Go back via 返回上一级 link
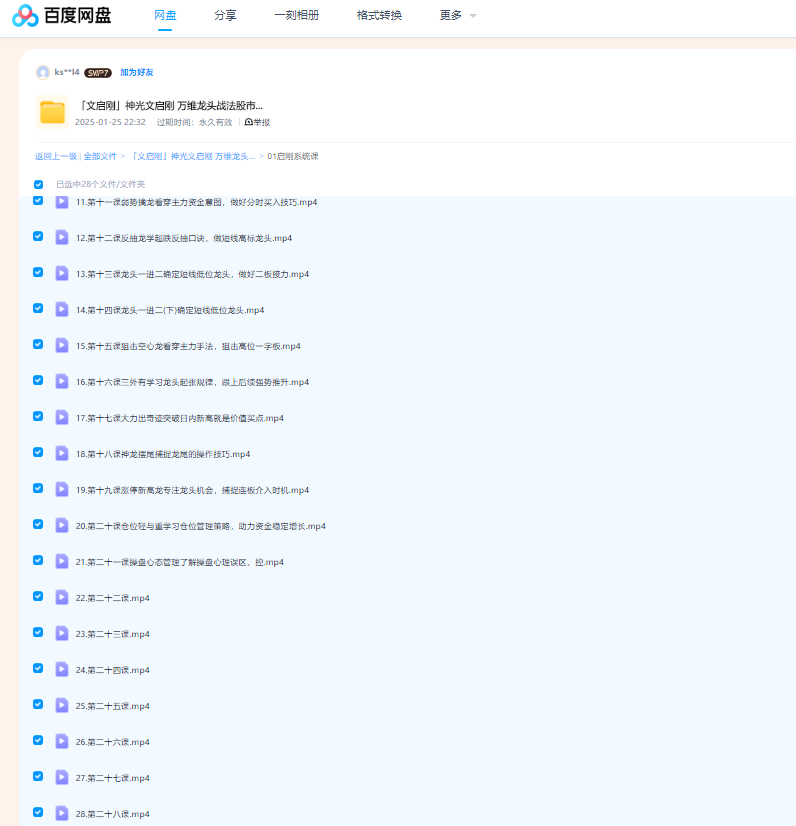 click(56, 156)
